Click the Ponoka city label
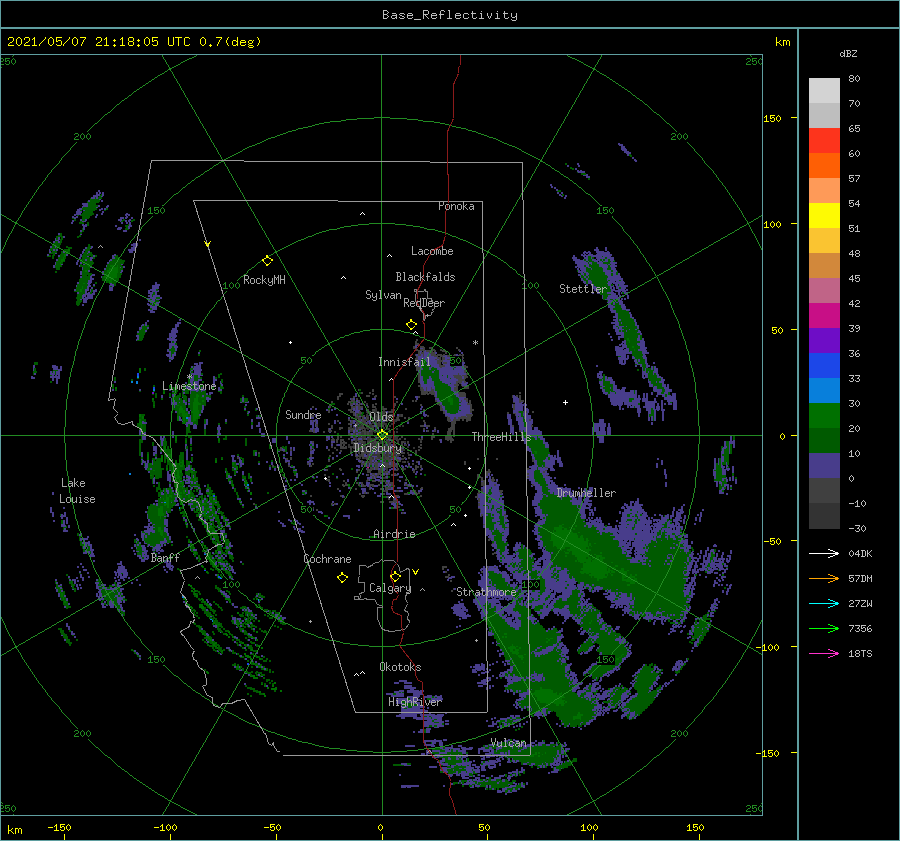Viewport: 900px width, 841px height. coord(456,206)
